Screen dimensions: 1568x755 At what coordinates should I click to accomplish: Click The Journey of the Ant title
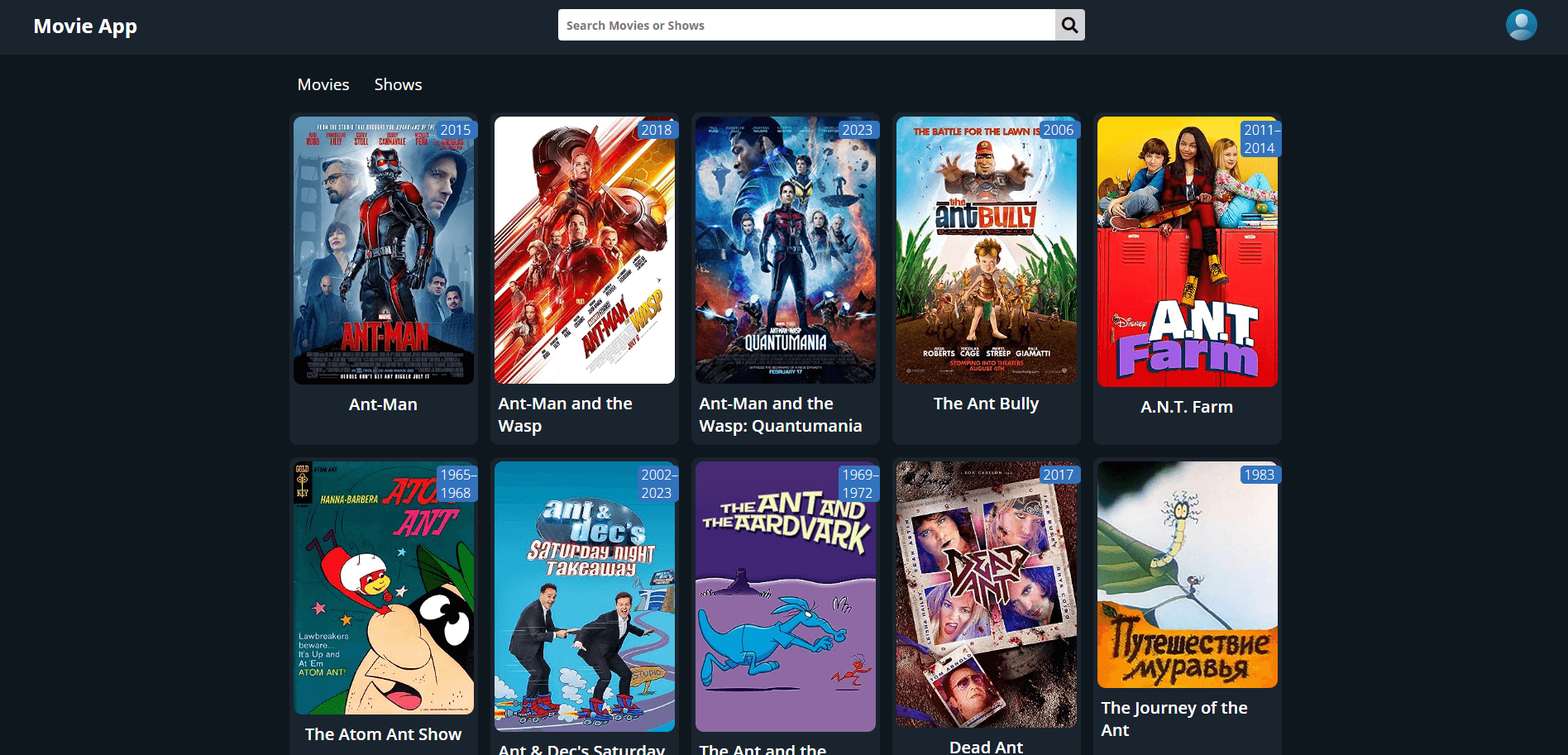1174,719
